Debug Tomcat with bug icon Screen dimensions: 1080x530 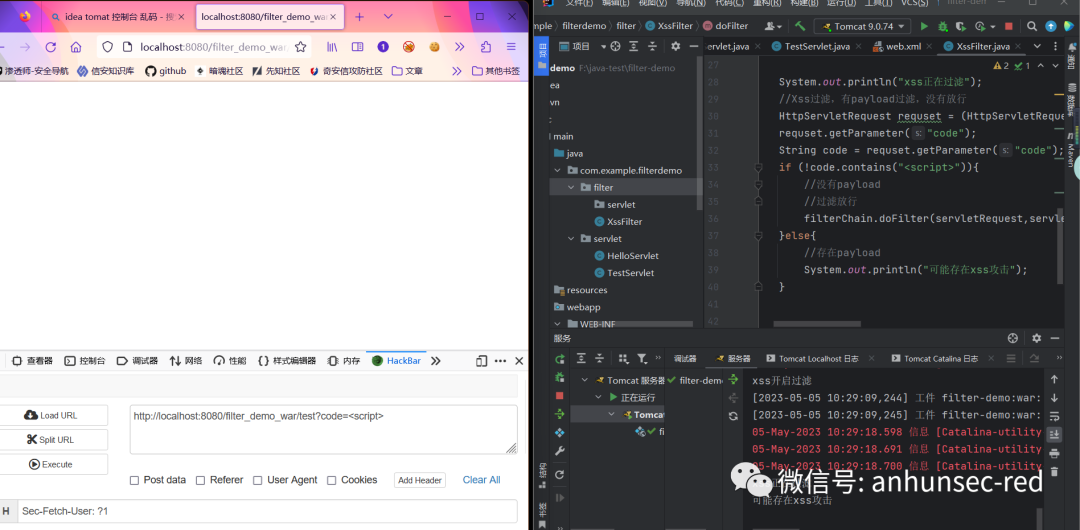click(942, 26)
